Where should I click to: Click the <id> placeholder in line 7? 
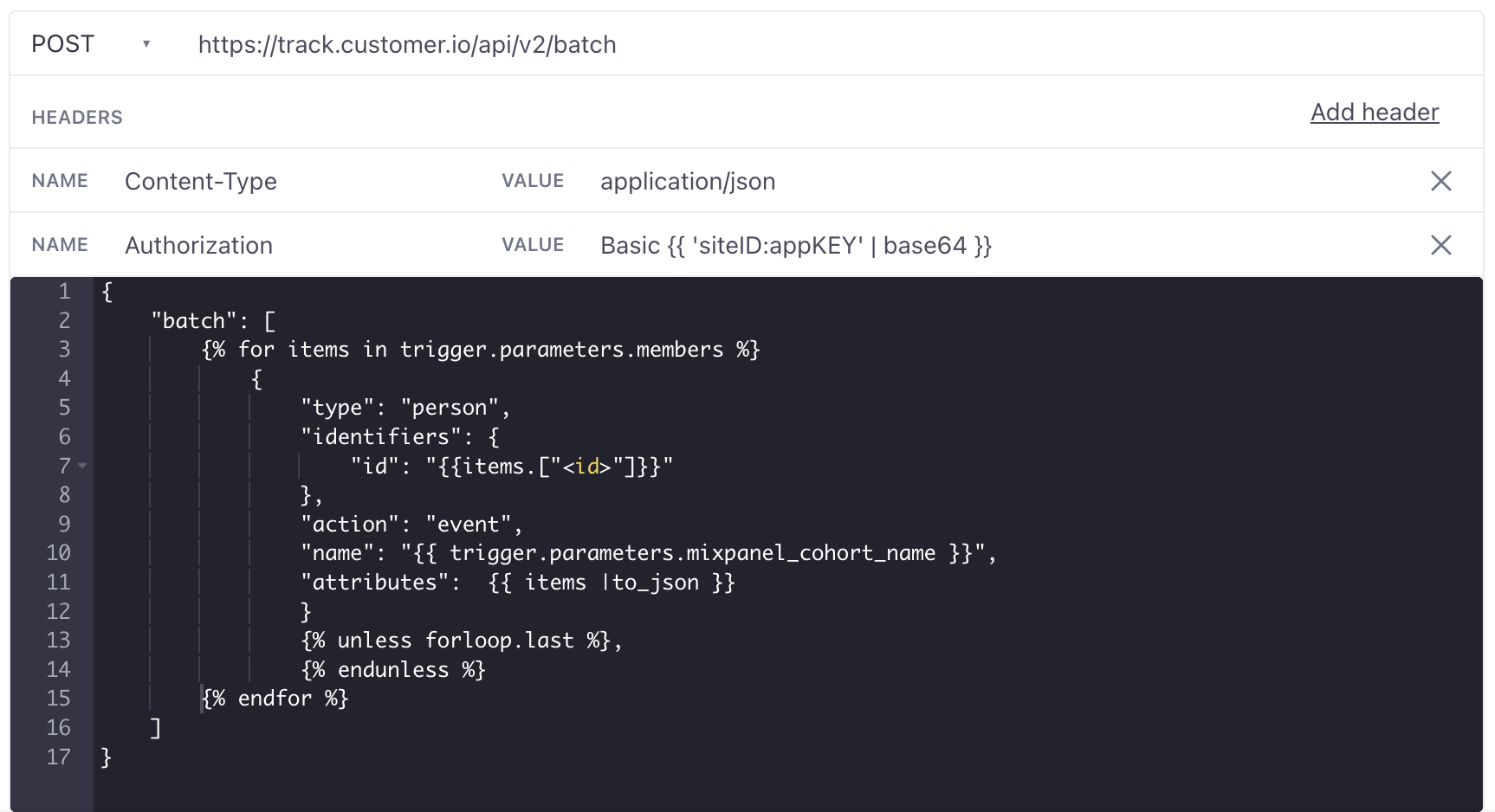[587, 467]
